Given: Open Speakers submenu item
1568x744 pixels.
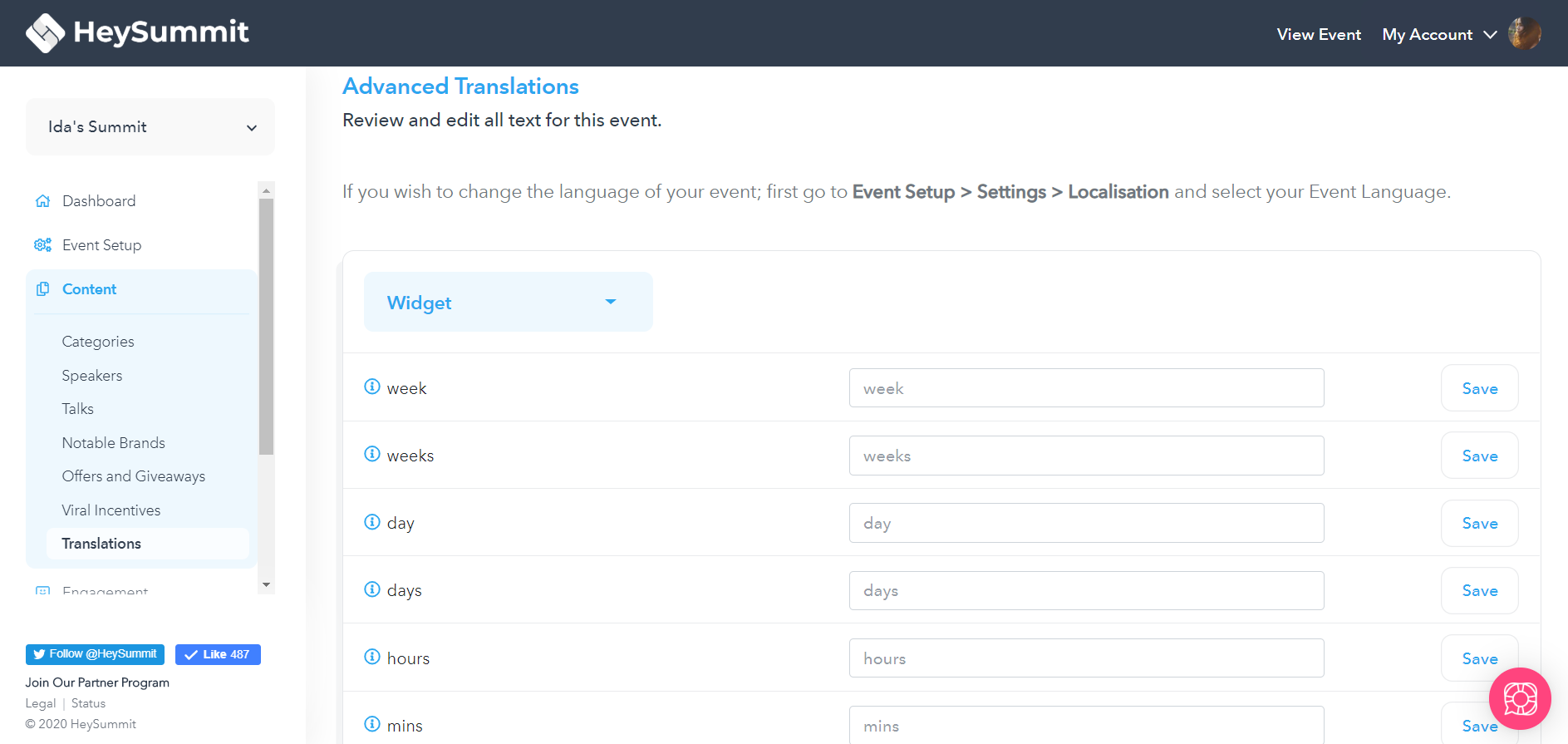Looking at the screenshot, I should coord(92,376).
